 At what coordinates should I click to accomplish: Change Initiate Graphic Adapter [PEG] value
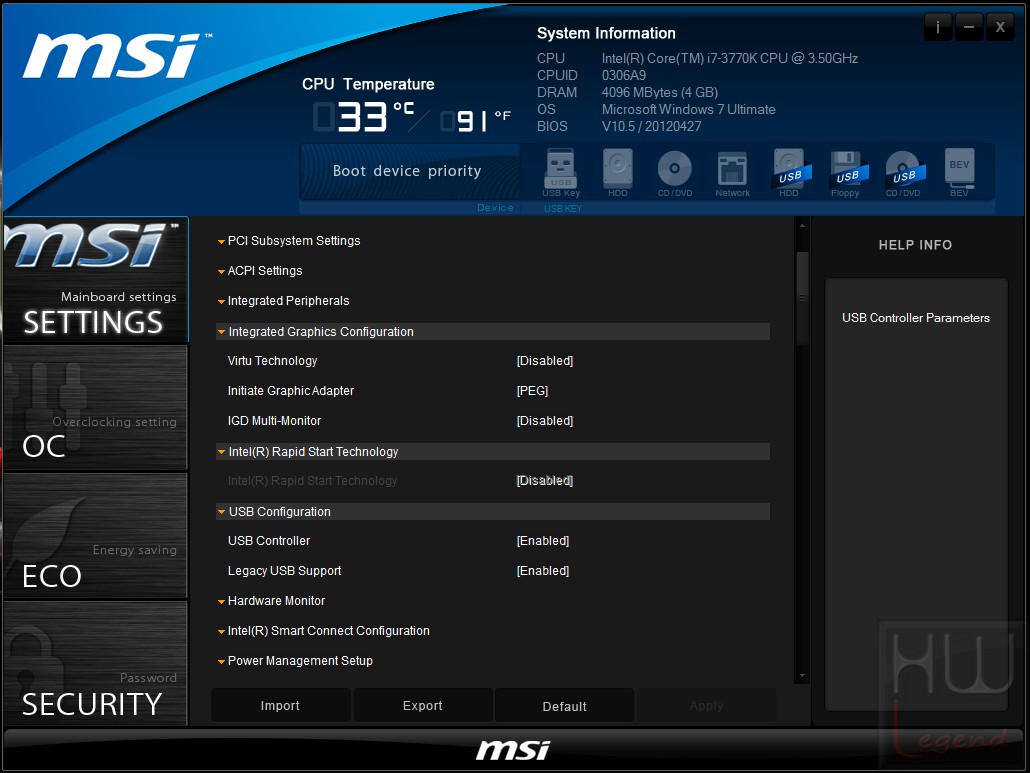pos(532,391)
